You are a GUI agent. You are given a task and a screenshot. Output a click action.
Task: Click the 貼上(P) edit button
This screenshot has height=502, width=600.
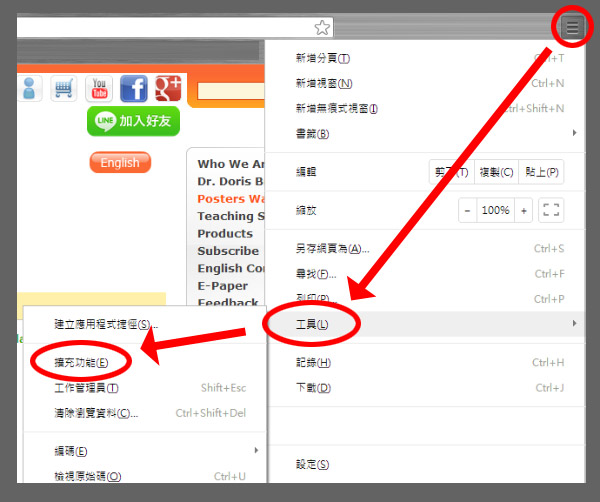[x=541, y=172]
